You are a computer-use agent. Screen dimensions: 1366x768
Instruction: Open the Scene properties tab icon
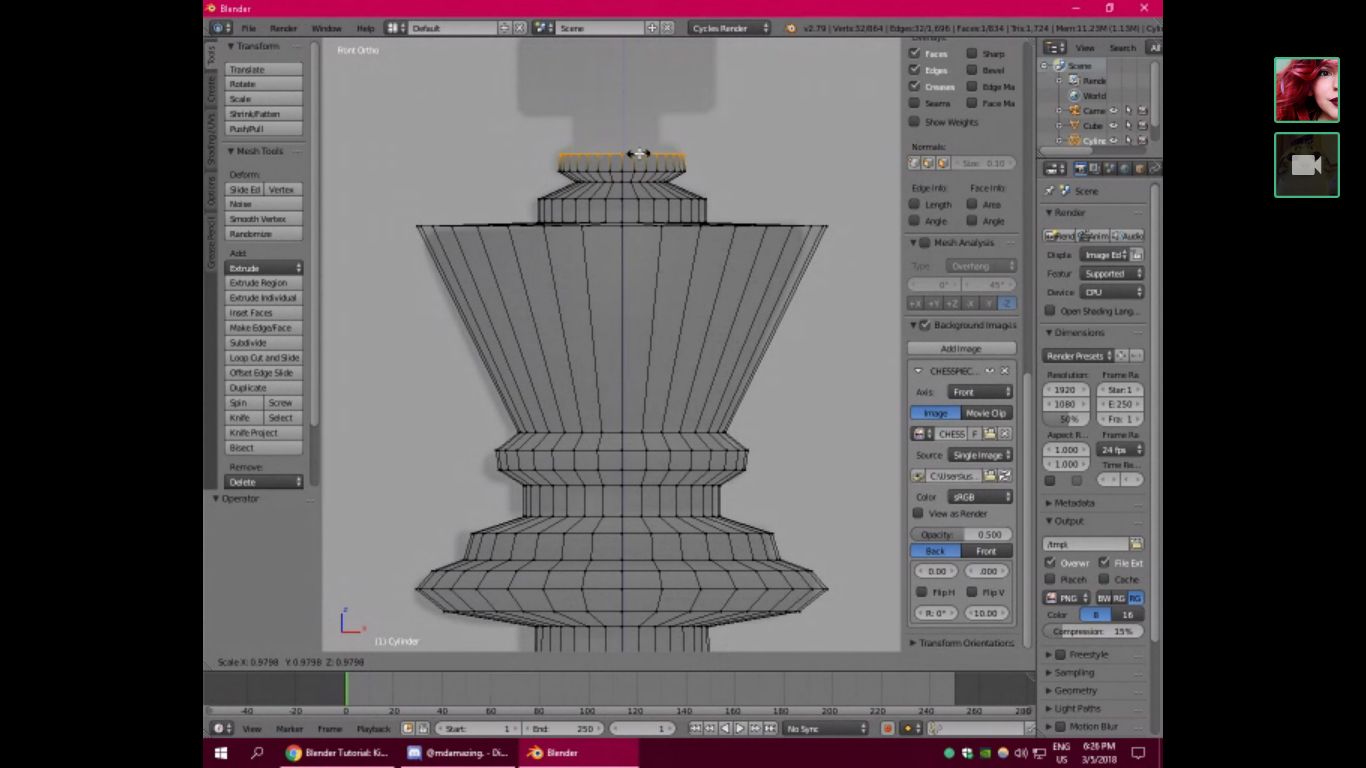[x=1110, y=169]
